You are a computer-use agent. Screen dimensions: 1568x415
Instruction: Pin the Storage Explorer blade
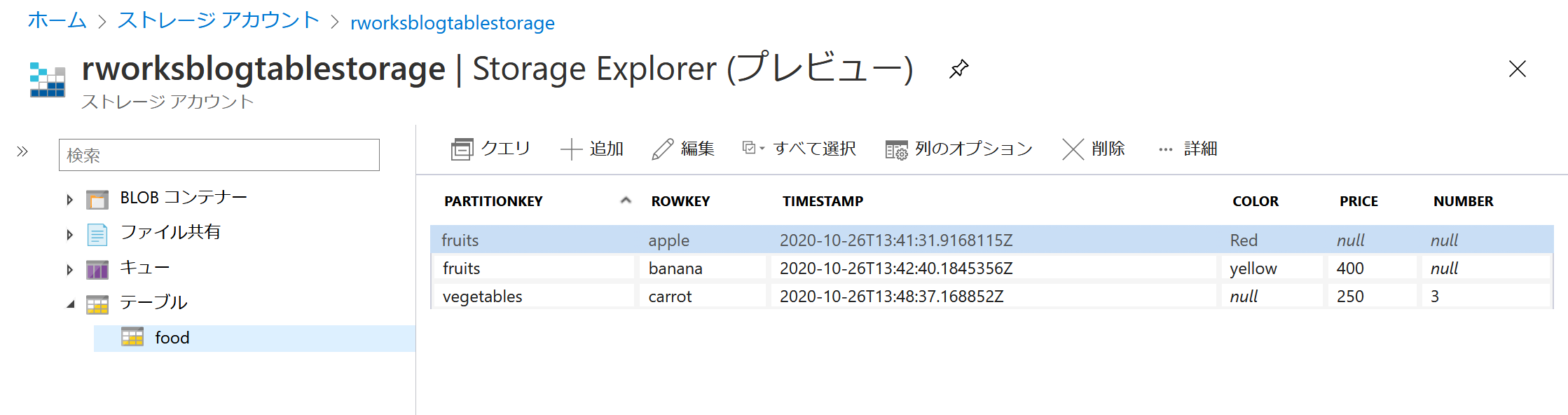point(958,69)
